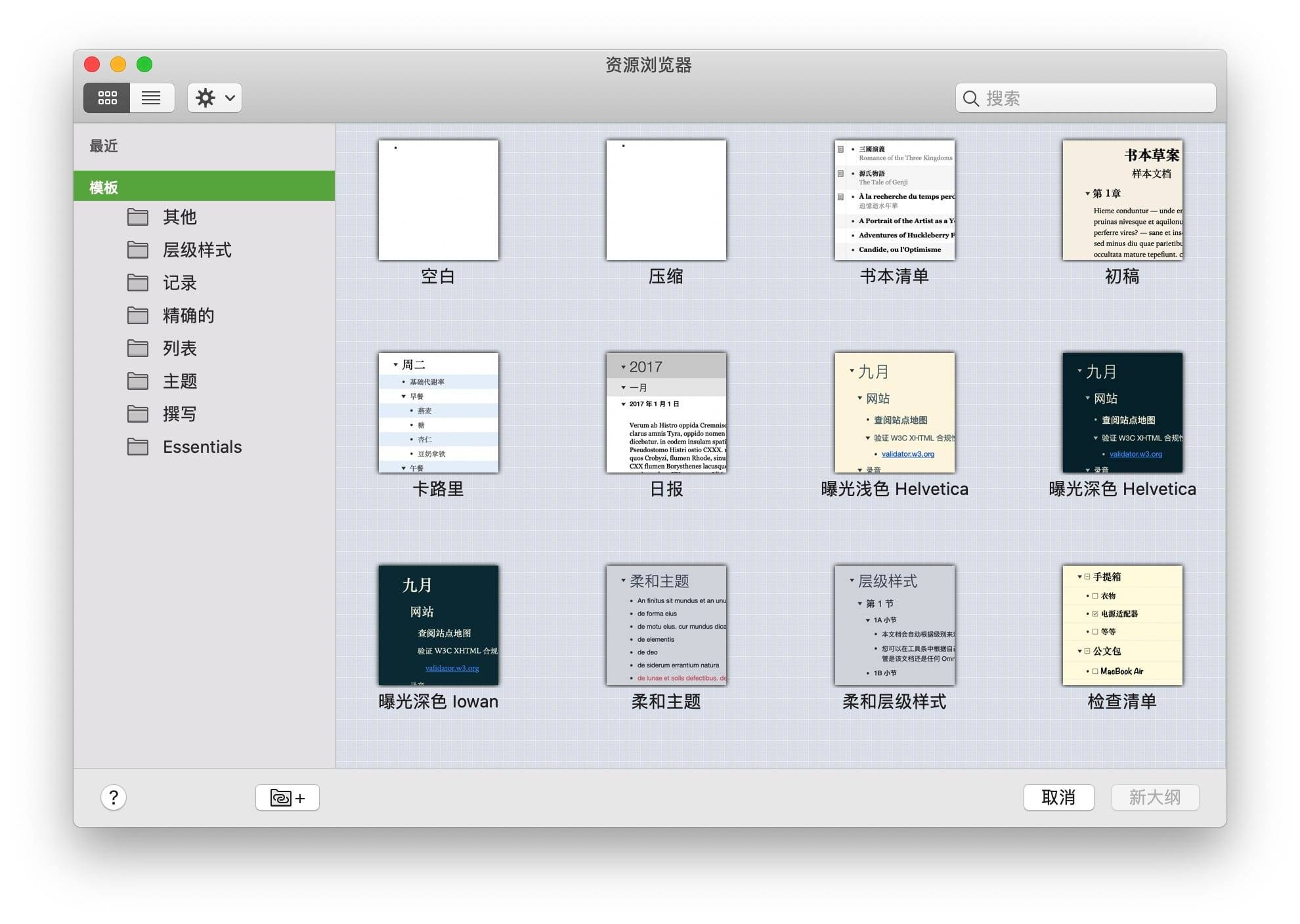Image resolution: width=1300 pixels, height=924 pixels.
Task: Click the 曝光深色 Helvetica label
Action: 1122,489
